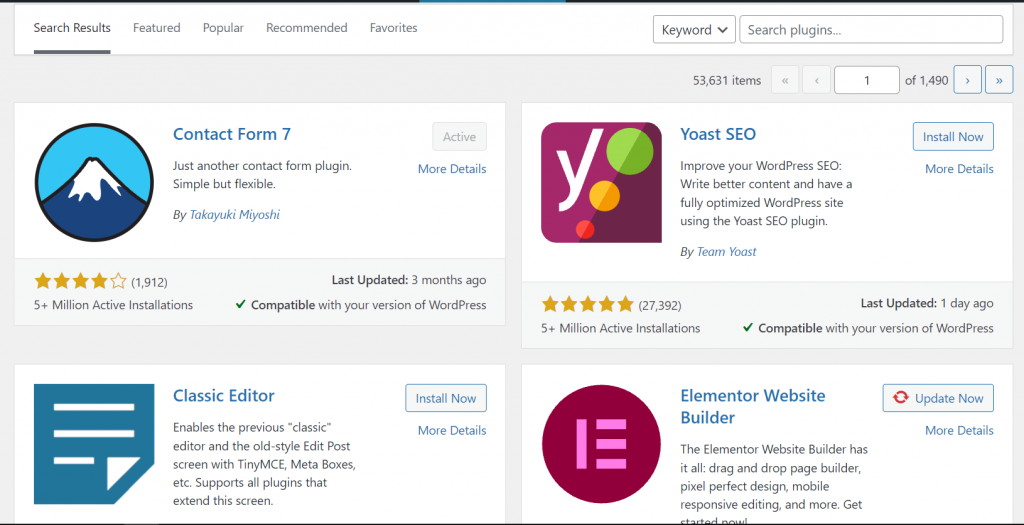1024x525 pixels.
Task: Click the Elementor plugin logo
Action: 602,444
